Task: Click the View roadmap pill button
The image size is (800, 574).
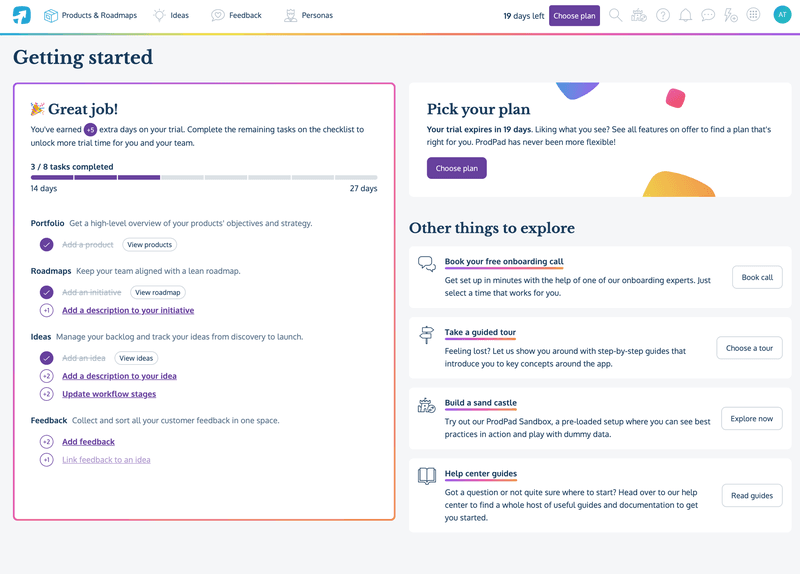Action: pyautogui.click(x=157, y=292)
